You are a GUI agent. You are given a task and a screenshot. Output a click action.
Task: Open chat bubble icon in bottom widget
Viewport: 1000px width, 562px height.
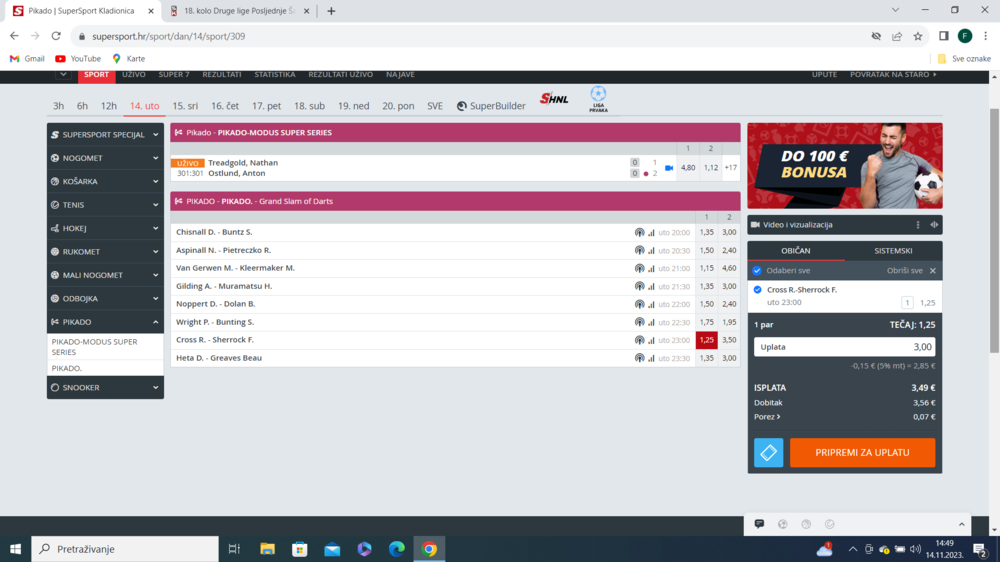[760, 524]
